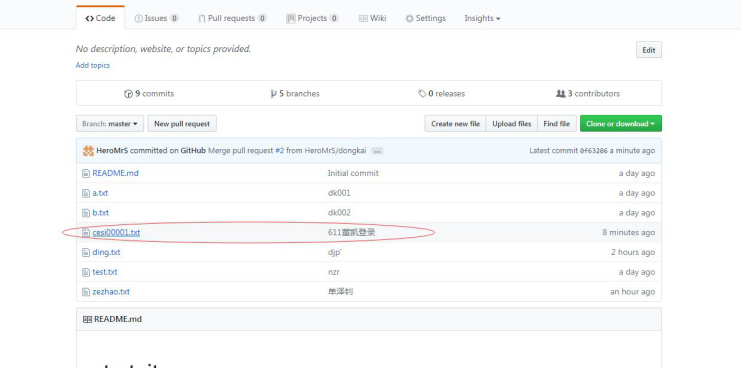
Task: Show the 3 contributors
Action: [x=588, y=94]
